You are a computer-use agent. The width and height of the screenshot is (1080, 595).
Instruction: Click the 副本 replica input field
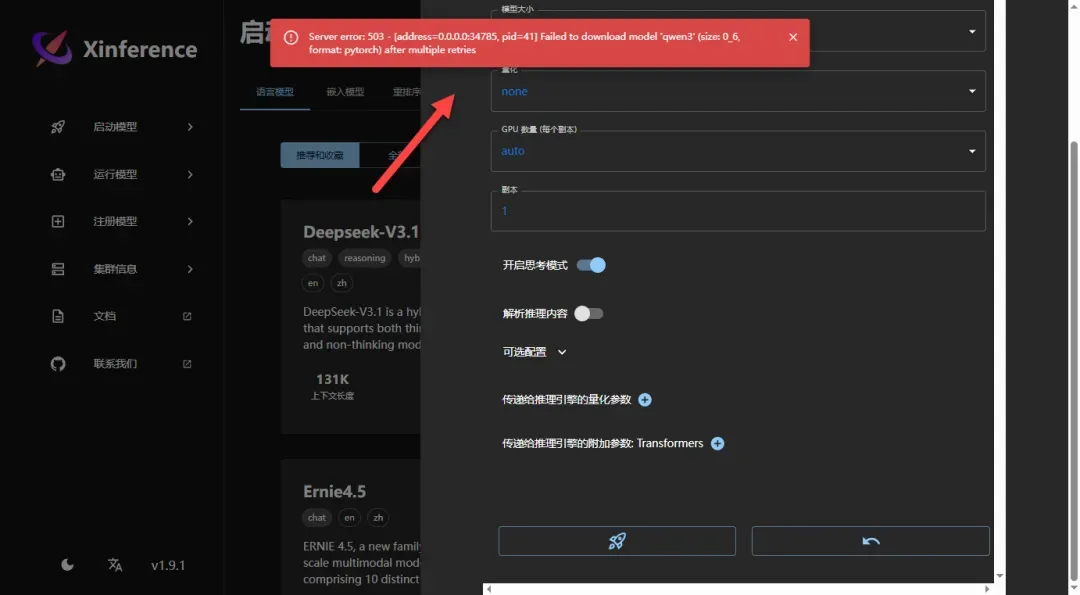point(737,212)
